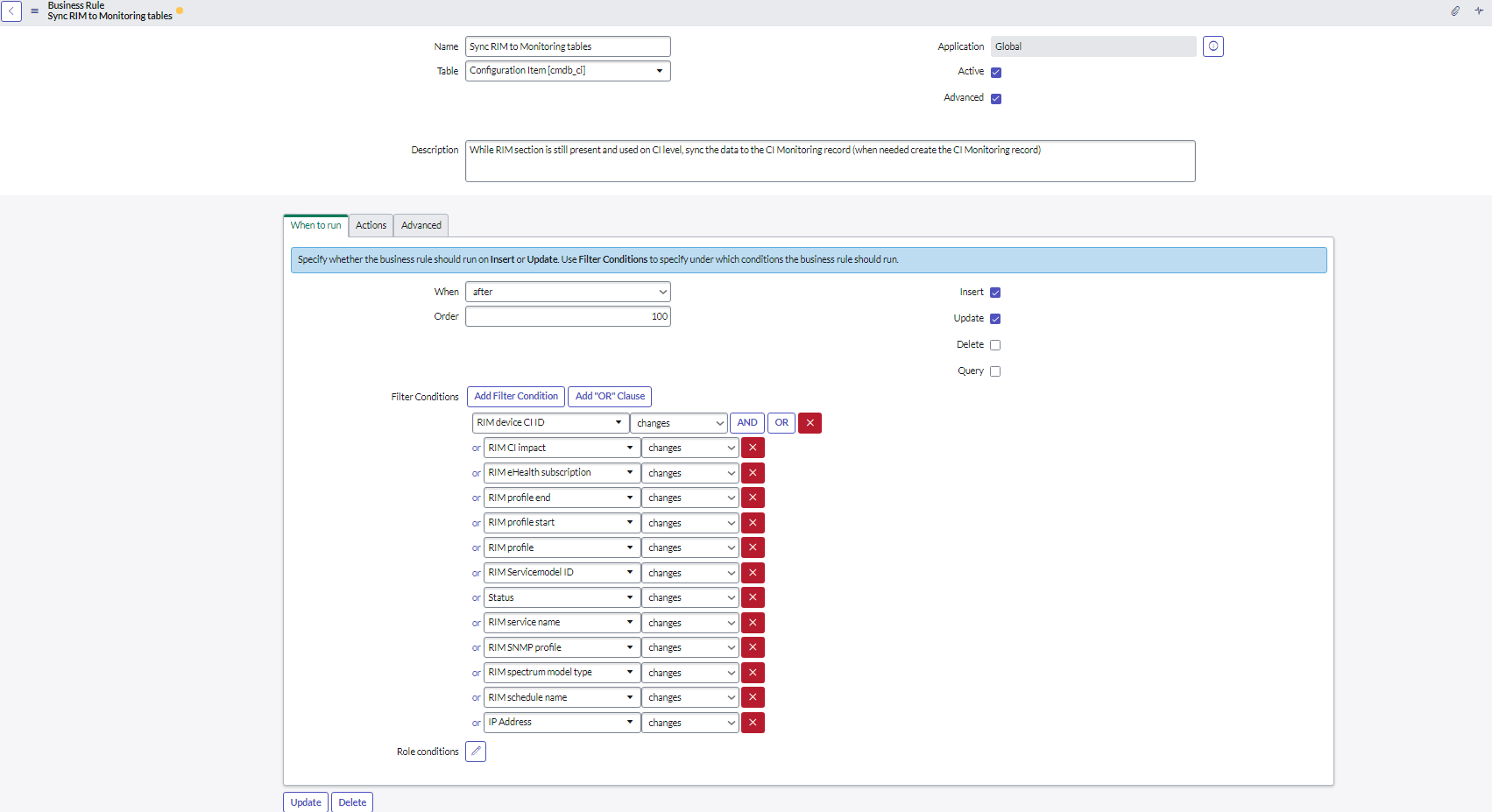Edit role conditions with the pencil icon
This screenshot has width=1492, height=812.
click(476, 752)
